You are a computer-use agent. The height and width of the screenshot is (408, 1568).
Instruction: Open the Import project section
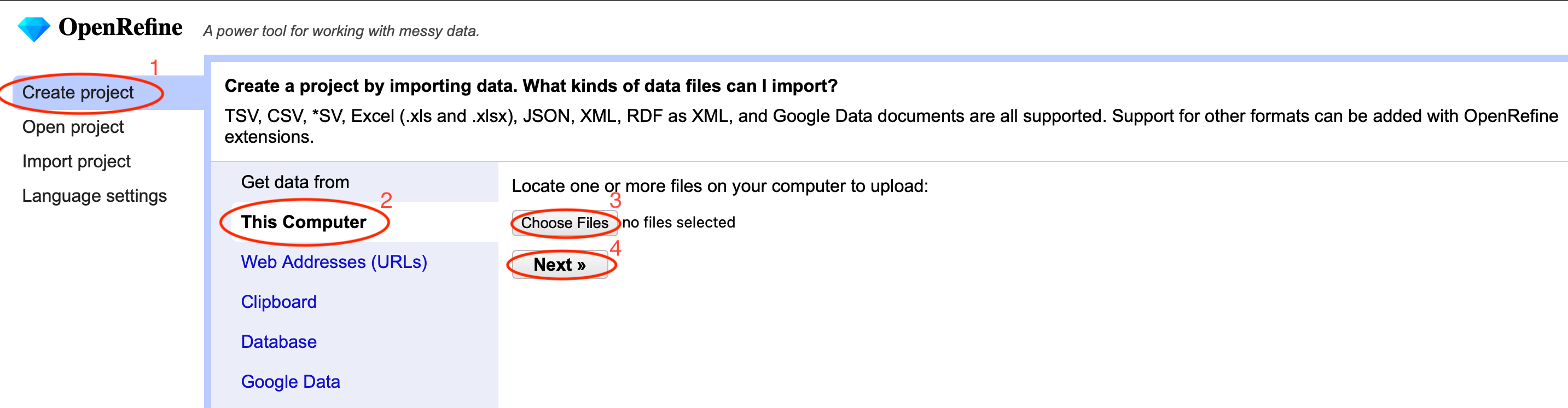pyautogui.click(x=77, y=162)
